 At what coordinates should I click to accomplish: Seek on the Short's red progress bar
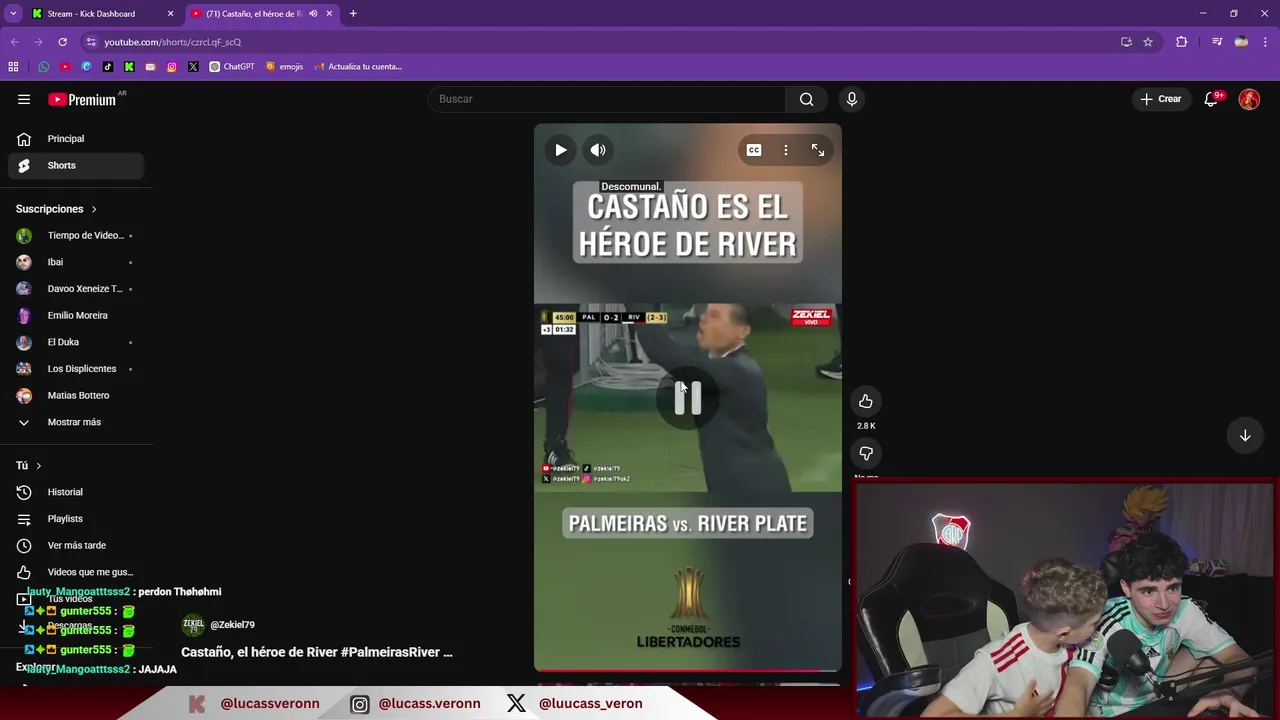pyautogui.click(x=688, y=671)
